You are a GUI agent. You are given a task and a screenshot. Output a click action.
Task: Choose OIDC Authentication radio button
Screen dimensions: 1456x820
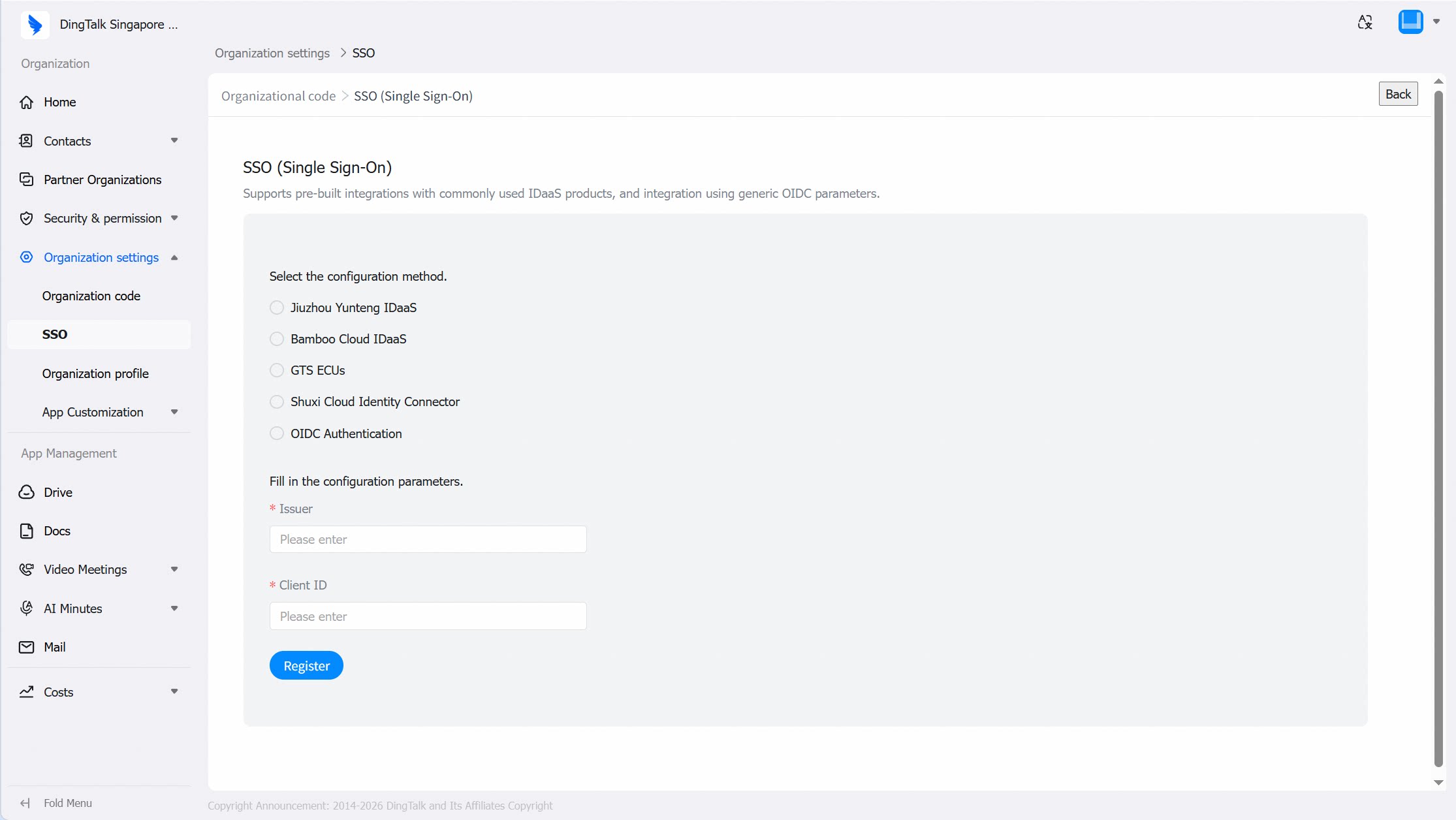[277, 434]
